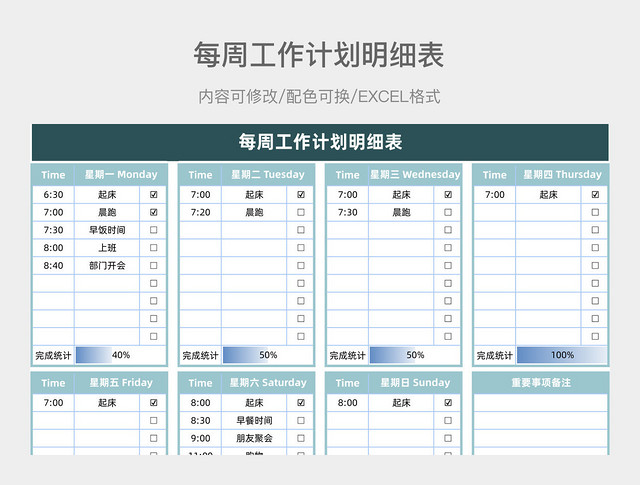
Task: Select Monday's 8:40 time cell
Action: coord(53,265)
